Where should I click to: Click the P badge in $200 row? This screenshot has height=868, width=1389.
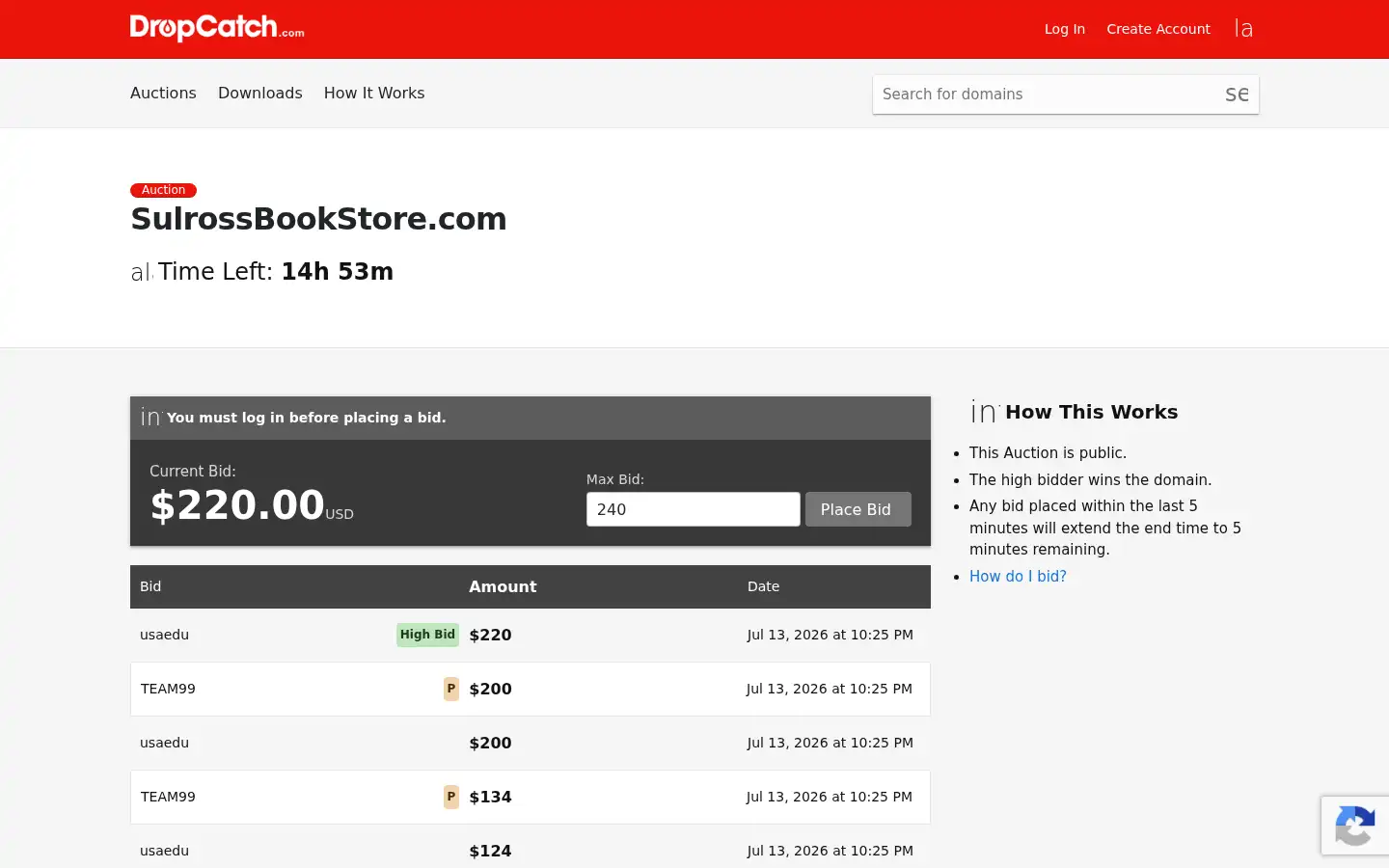click(x=450, y=689)
